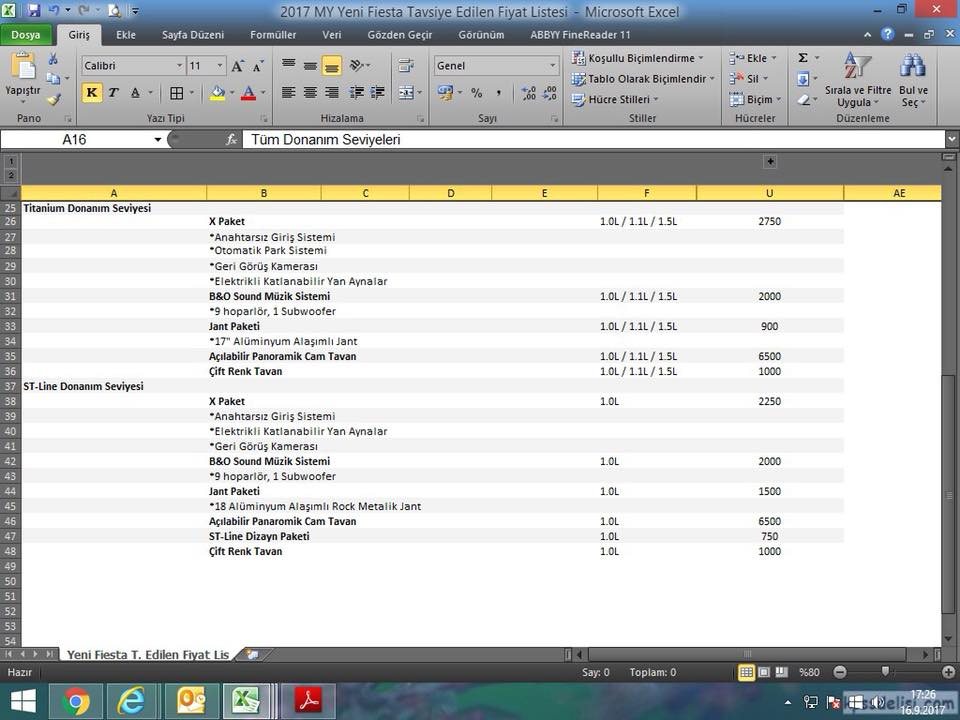Click Ekle insert cells button
960x720 pixels.
pyautogui.click(x=752, y=58)
